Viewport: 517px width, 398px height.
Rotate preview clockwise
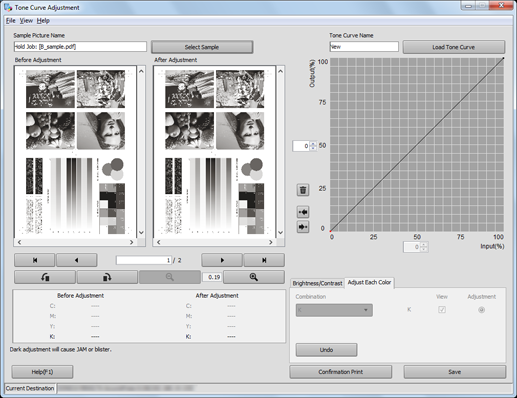point(107,277)
